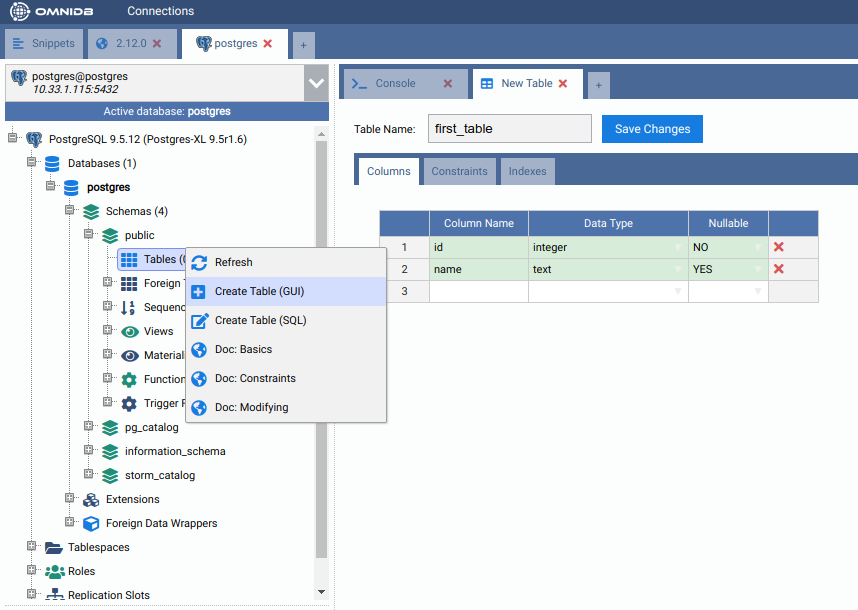
Task: Open Data Type dropdown for name column
Action: [678, 269]
